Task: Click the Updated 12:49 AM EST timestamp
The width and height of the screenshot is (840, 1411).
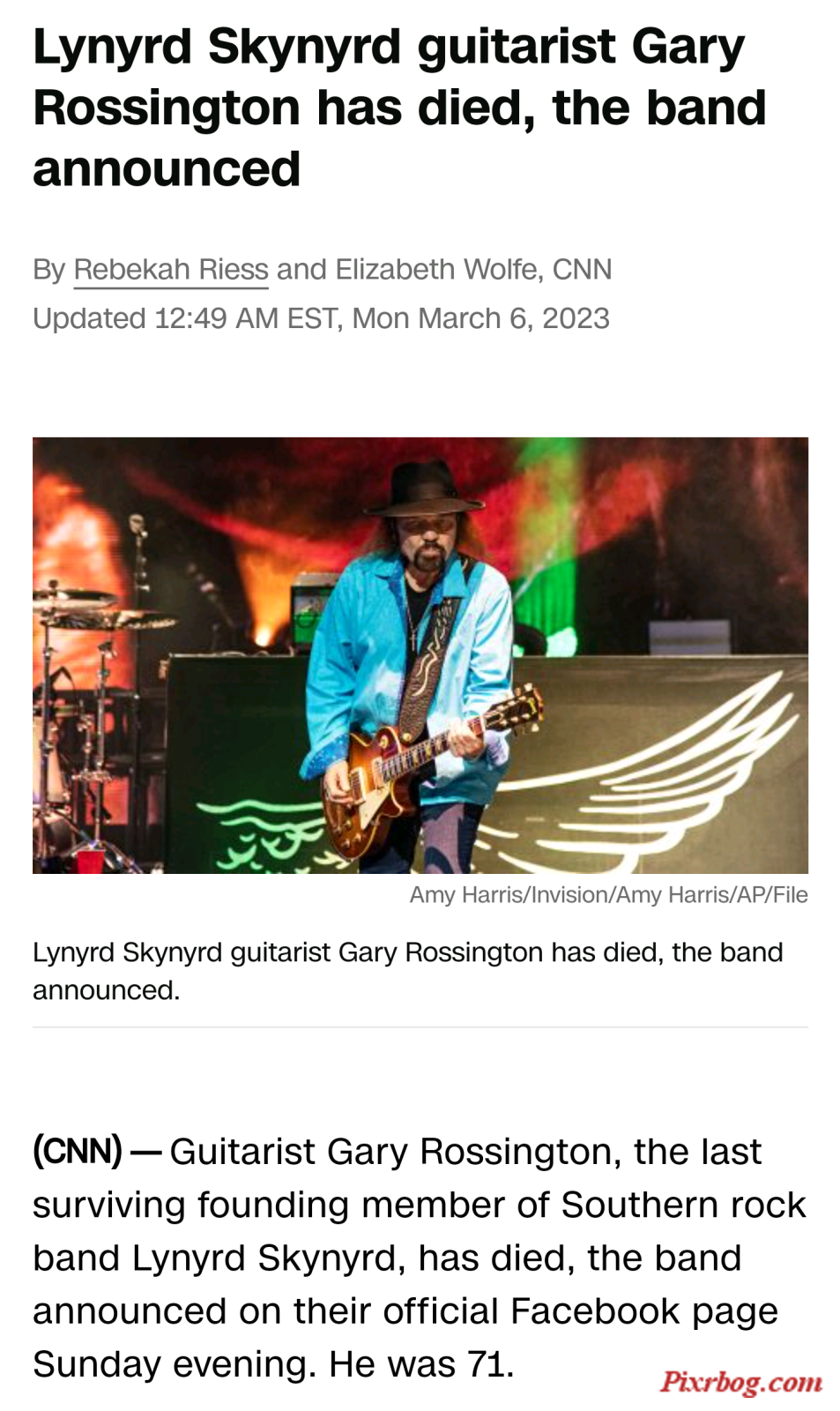Action: point(321,318)
